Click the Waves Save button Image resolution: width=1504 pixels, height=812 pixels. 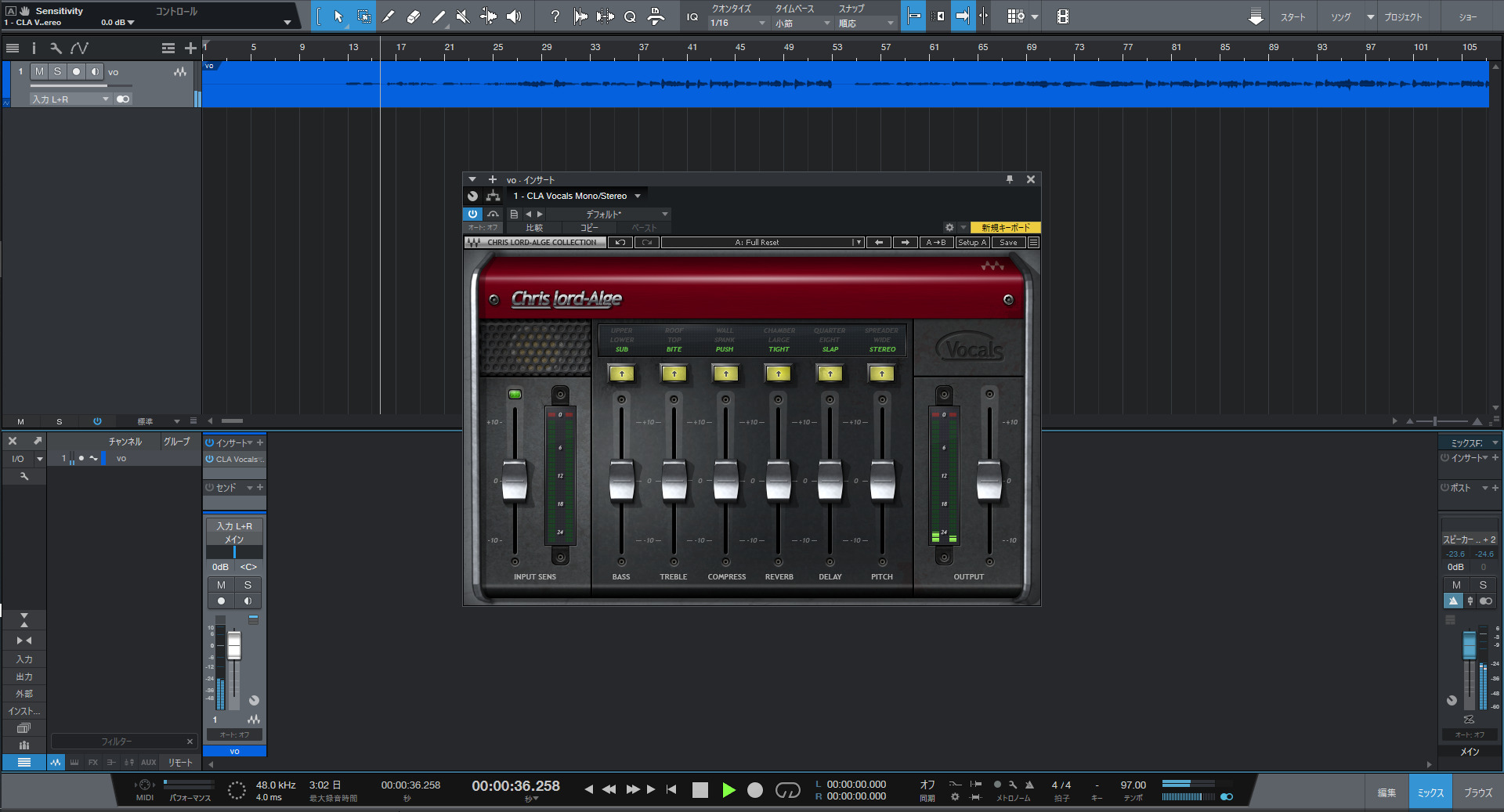[1008, 243]
